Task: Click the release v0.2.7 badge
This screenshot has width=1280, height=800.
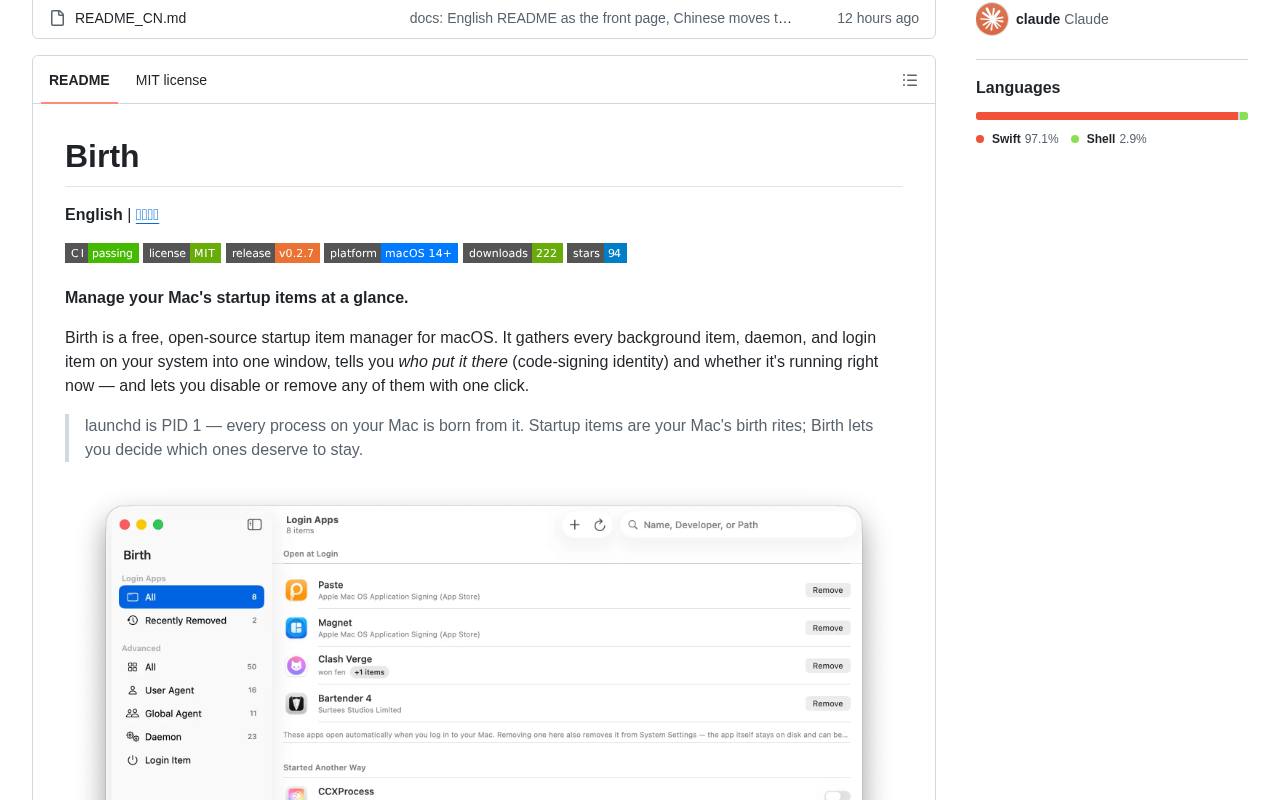Action: [x=273, y=253]
